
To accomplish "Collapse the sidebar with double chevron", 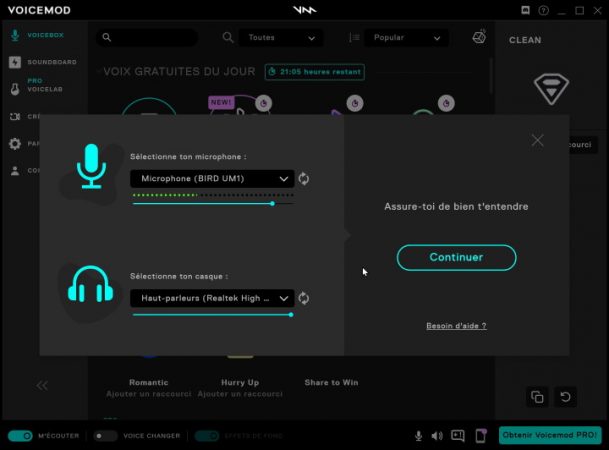I will click(x=42, y=385).
